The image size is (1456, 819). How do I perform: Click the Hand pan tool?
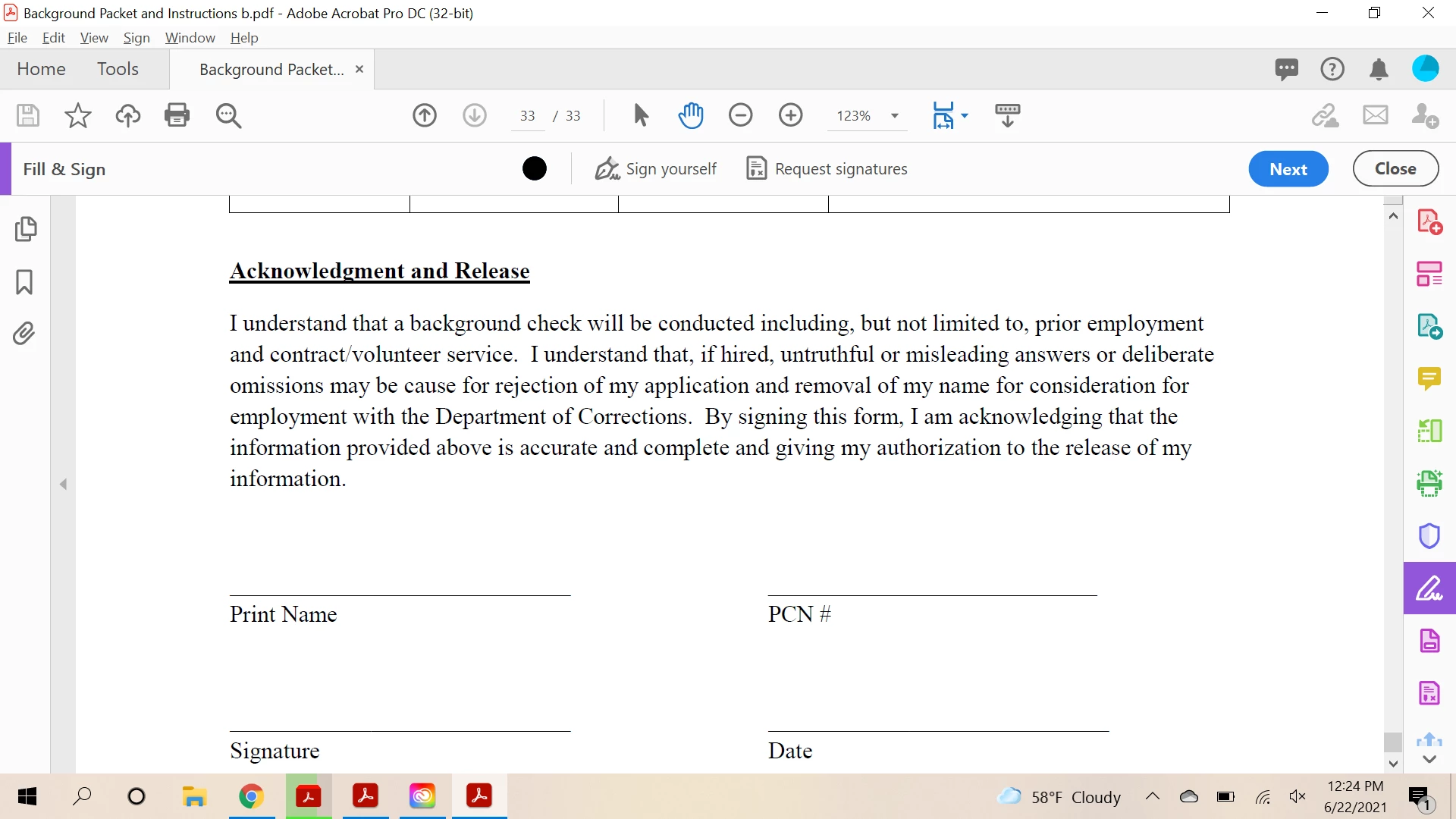(691, 115)
